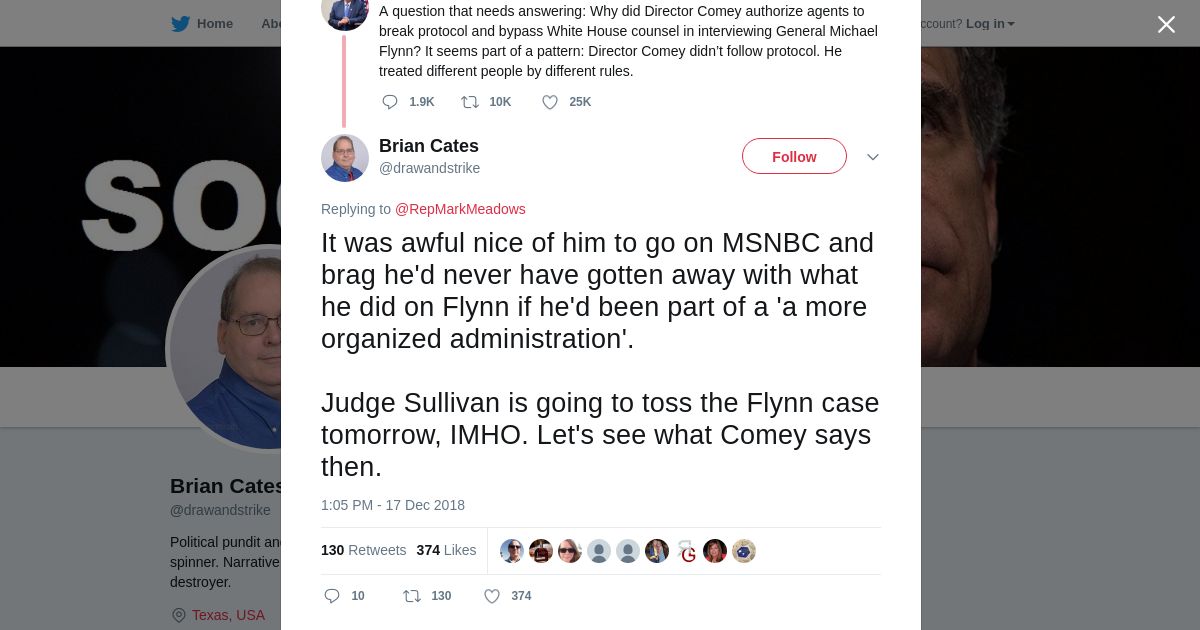Image resolution: width=1200 pixels, height=630 pixels.
Task: Click the first liker's avatar thumbnail
Action: point(512,551)
